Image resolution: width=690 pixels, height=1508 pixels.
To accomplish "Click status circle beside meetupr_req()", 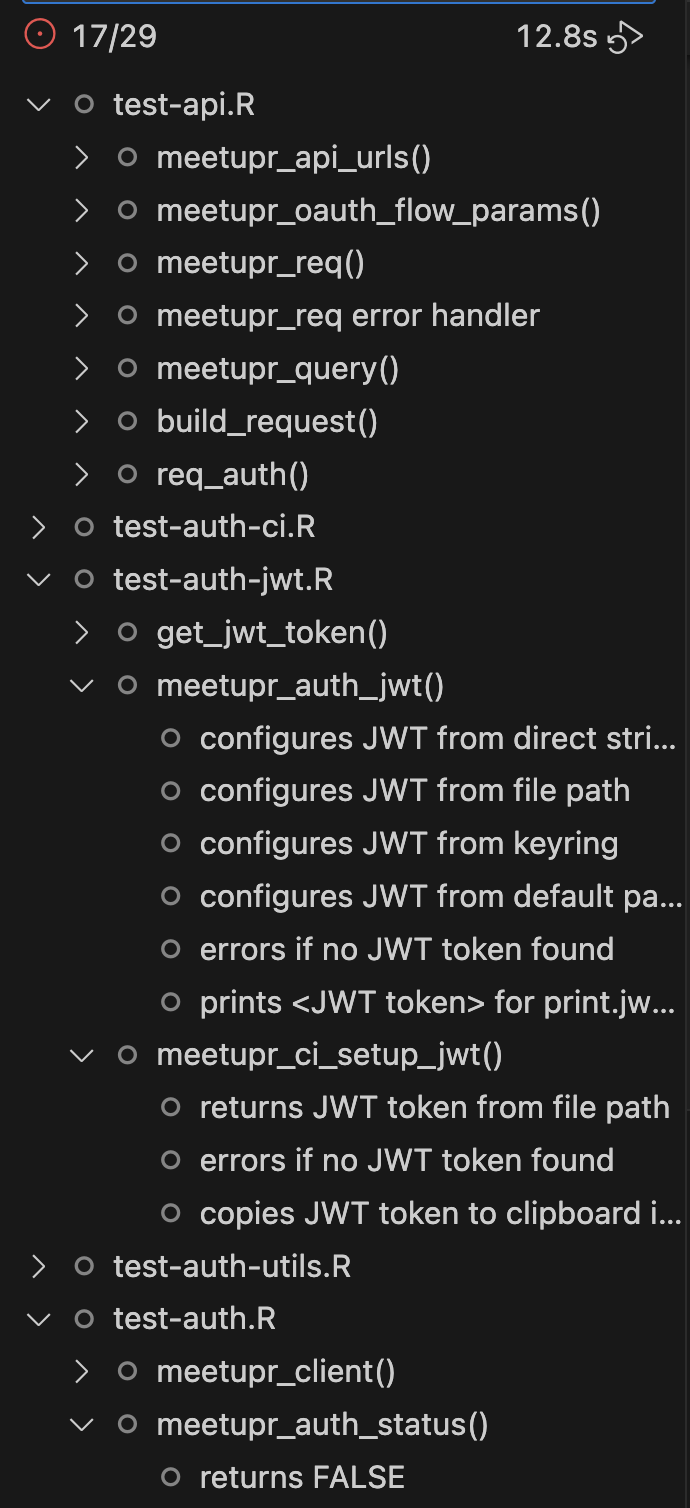I will [x=127, y=263].
